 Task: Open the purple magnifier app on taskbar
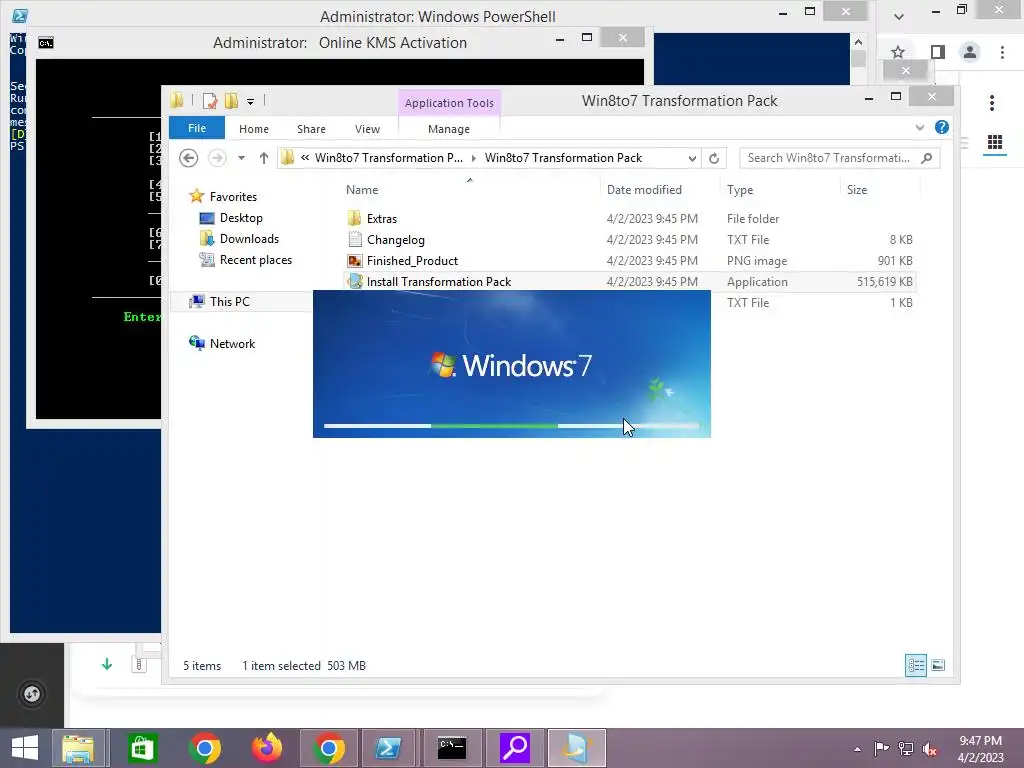point(515,748)
